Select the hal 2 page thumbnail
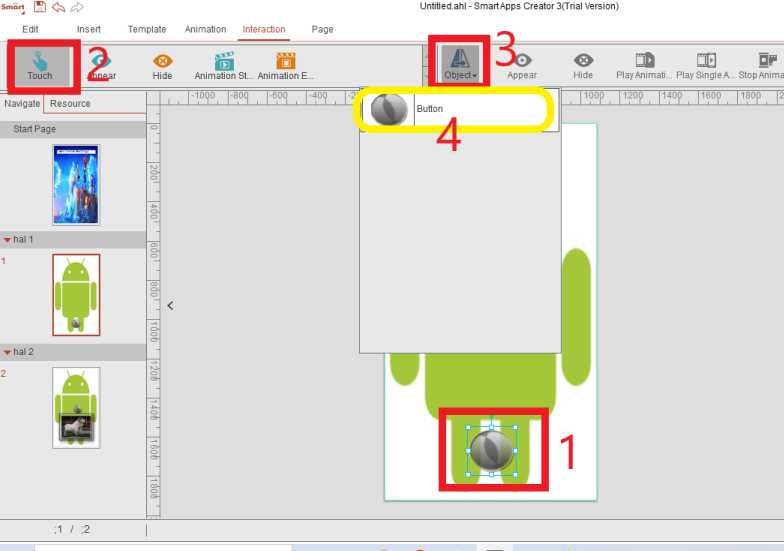The width and height of the screenshot is (784, 551). 76,408
